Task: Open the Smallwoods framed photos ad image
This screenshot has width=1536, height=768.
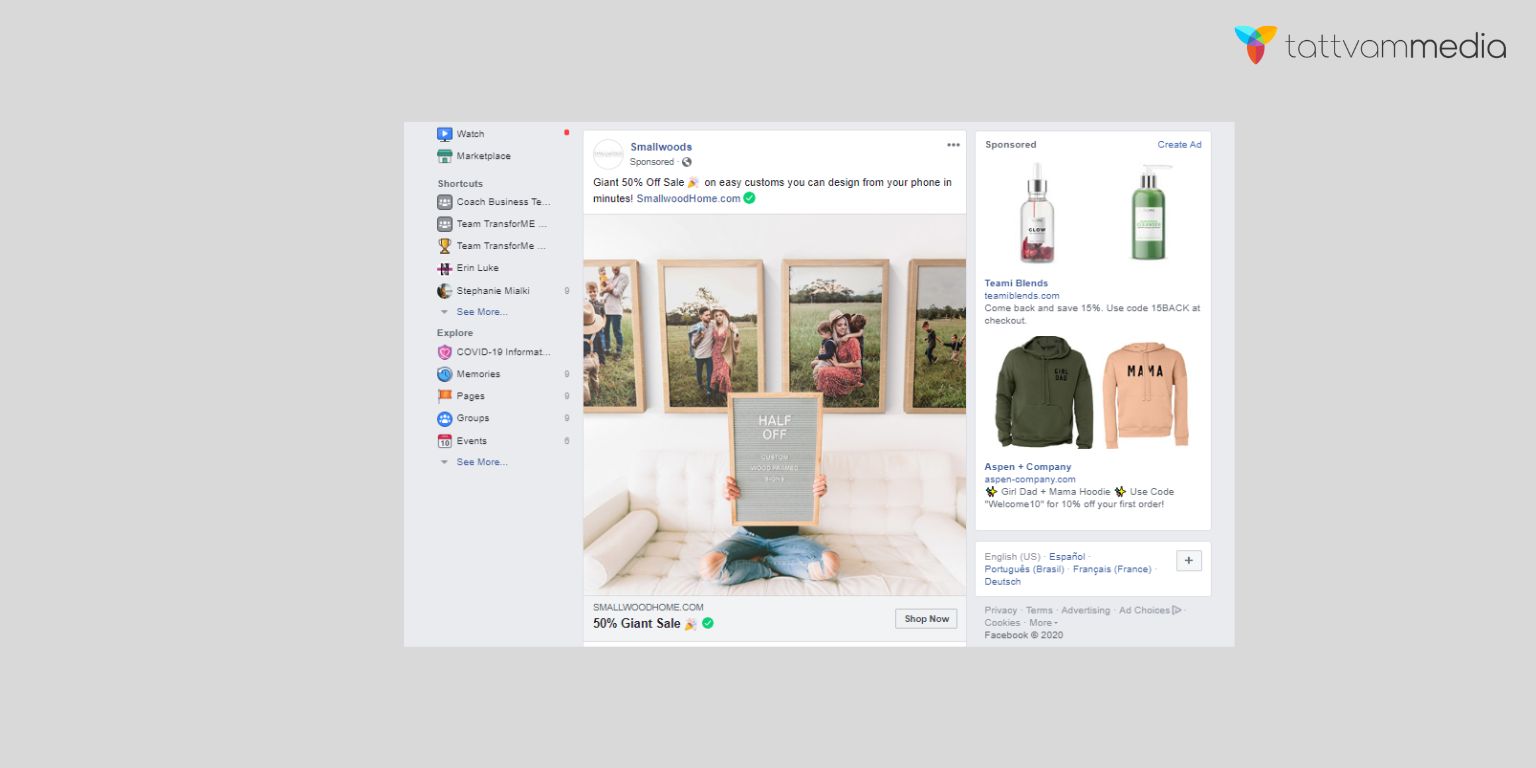Action: tap(775, 405)
